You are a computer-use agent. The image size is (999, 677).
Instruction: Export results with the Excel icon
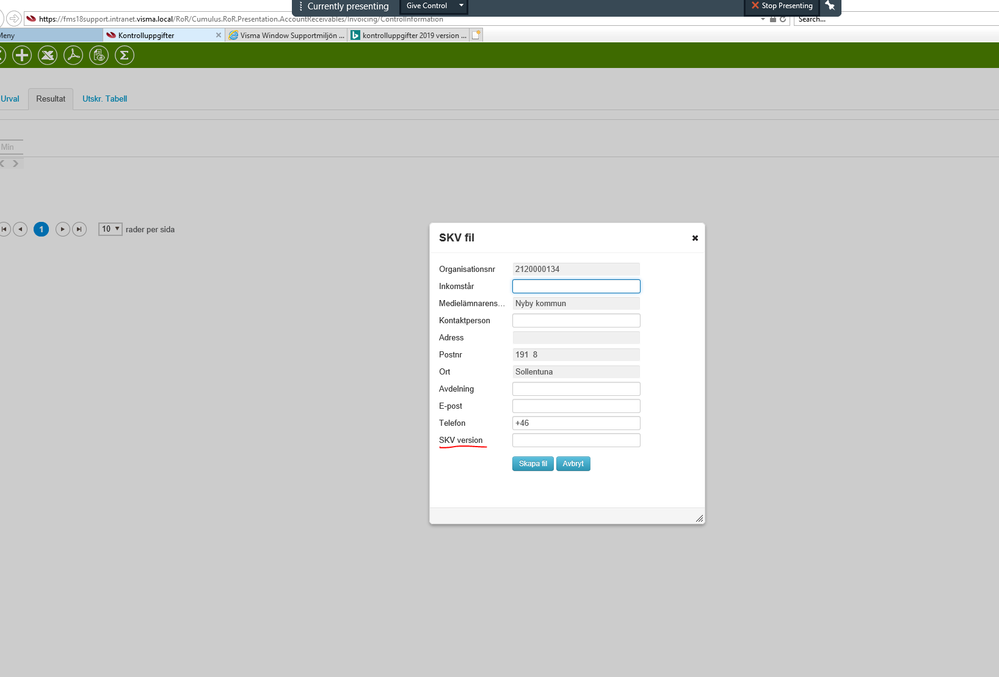tap(47, 55)
